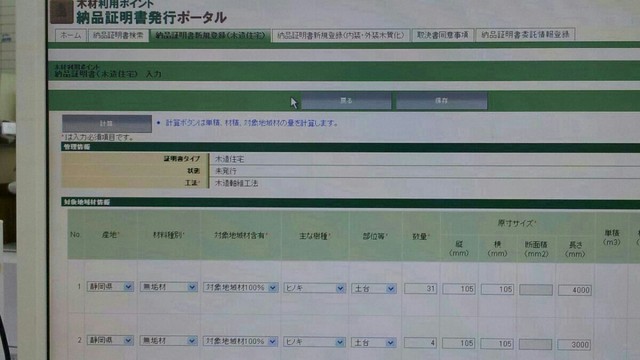Click row 2 数量 field showing 4

[x=420, y=343]
